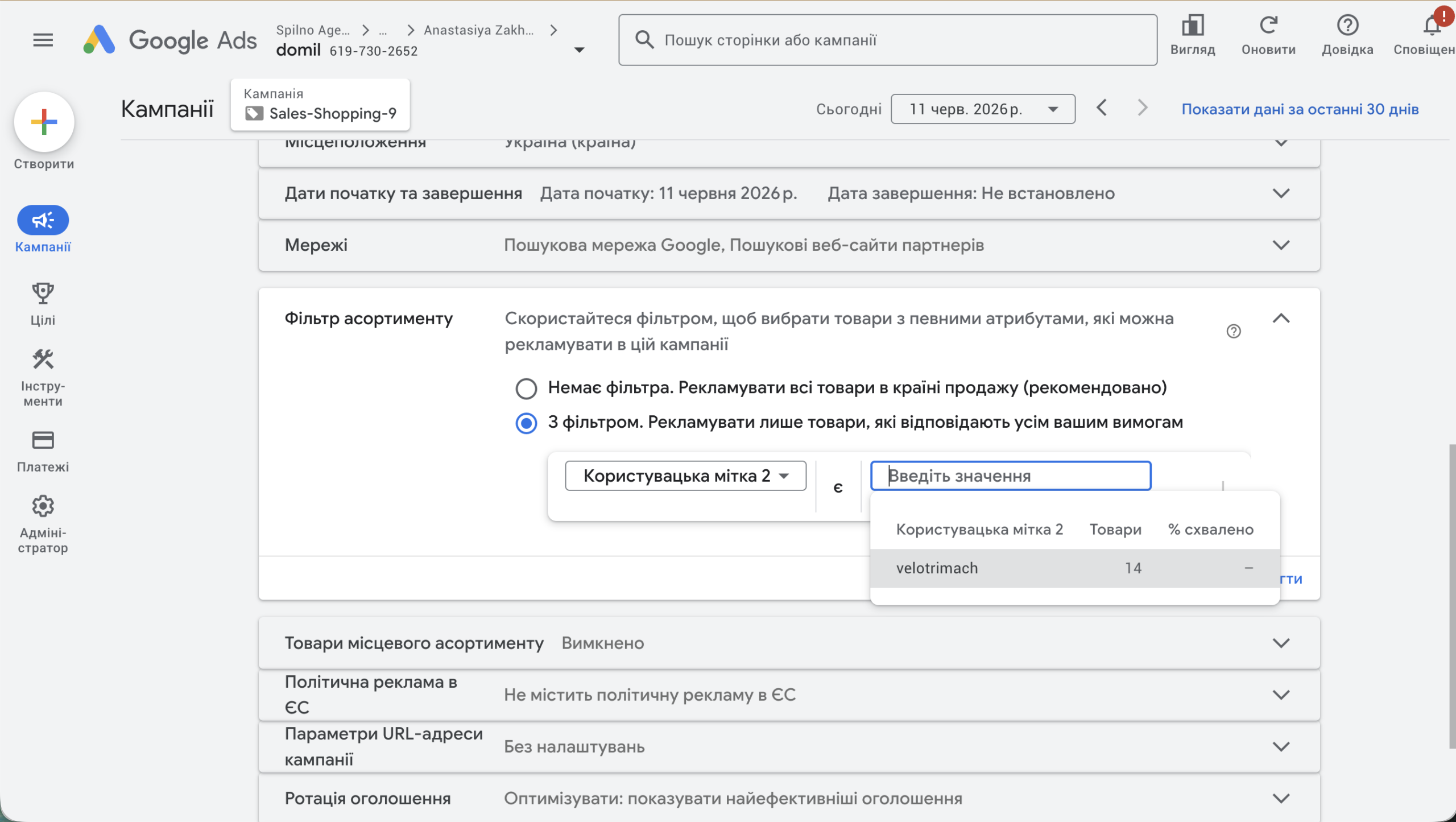The width and height of the screenshot is (1456, 822).
Task: Expand Параметри URL-адреси кампанії section
Action: point(1281,747)
